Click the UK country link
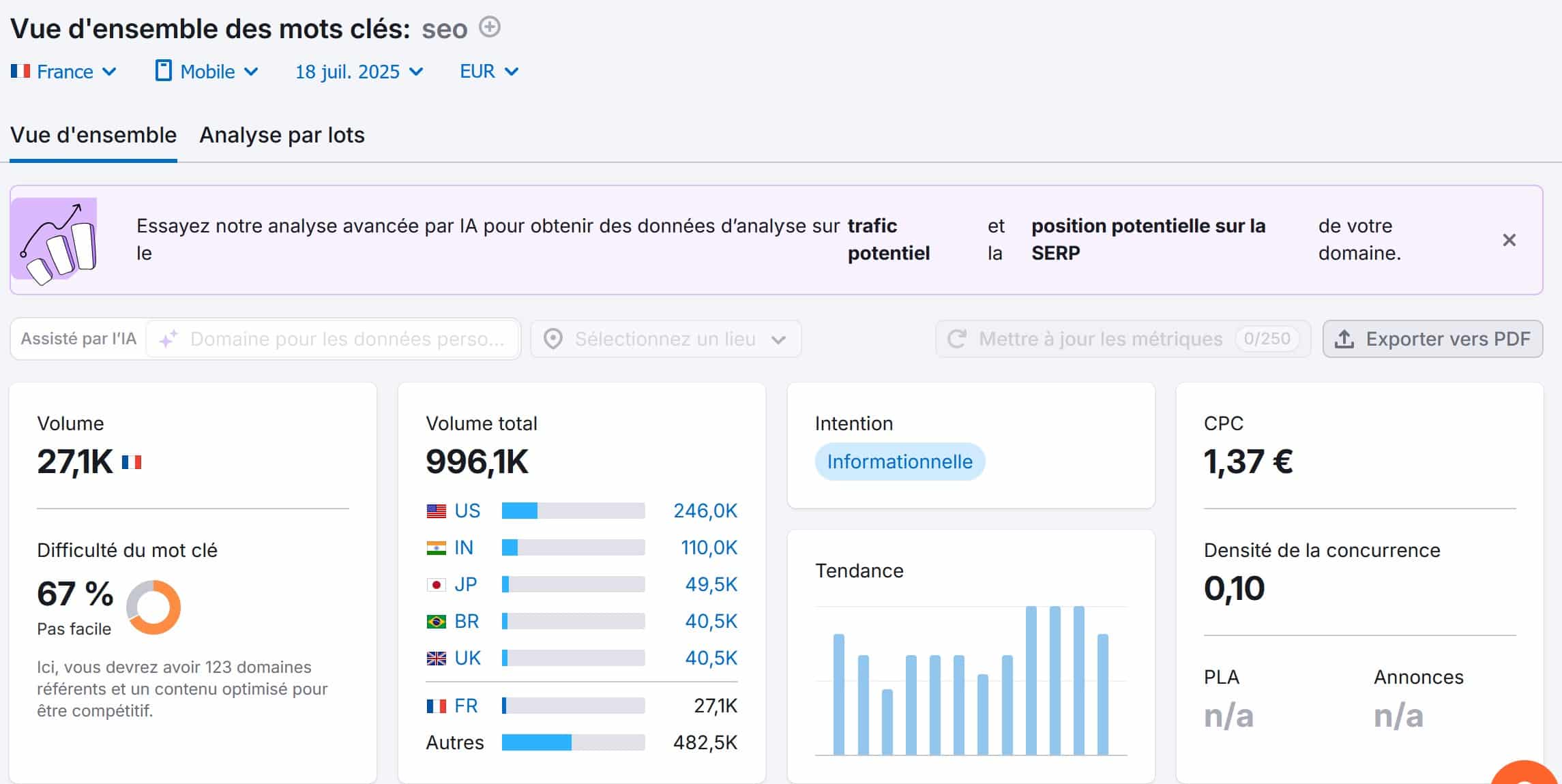Image resolution: width=1562 pixels, height=784 pixels. [x=467, y=658]
